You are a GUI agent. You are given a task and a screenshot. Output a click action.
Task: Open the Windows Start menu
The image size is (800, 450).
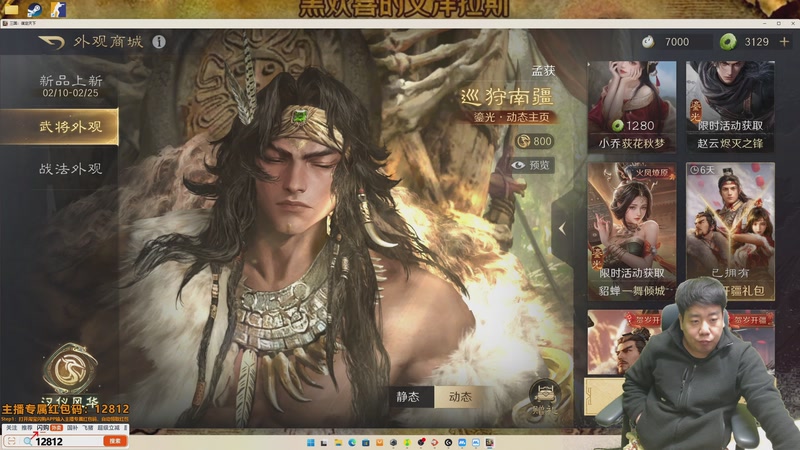click(310, 442)
